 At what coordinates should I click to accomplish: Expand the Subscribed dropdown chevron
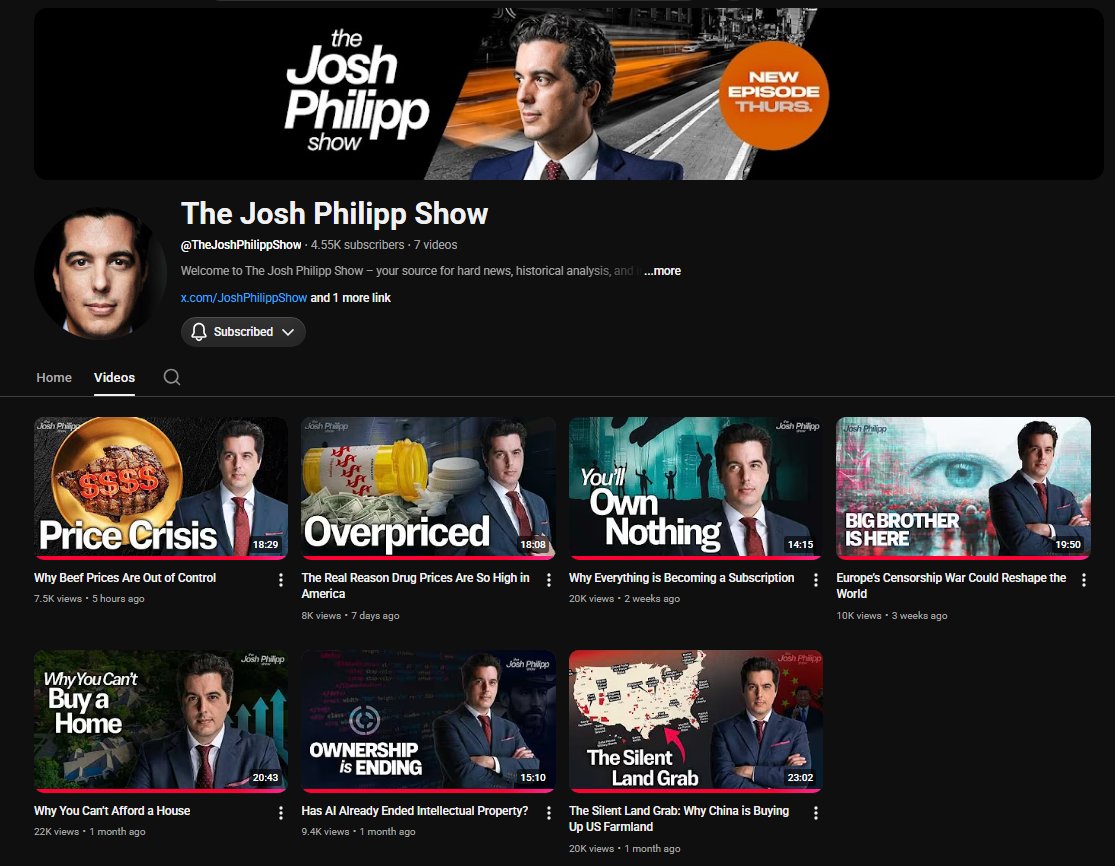coord(288,332)
